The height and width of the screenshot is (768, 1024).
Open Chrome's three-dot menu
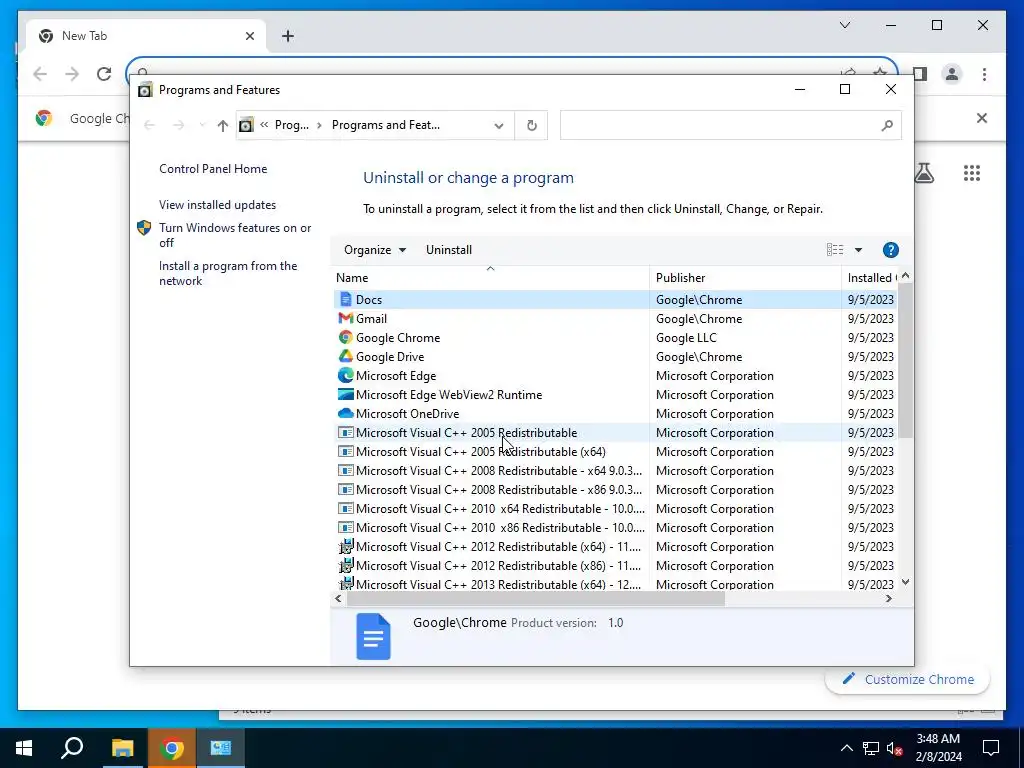[x=984, y=74]
